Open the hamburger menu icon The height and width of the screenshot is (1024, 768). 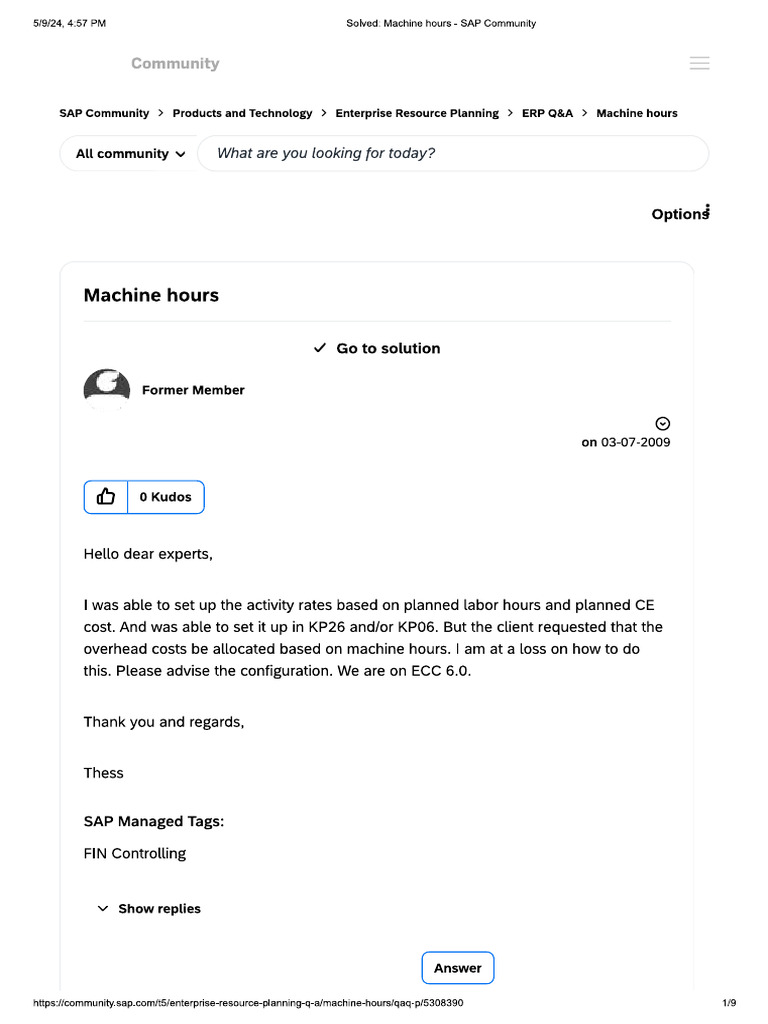click(700, 63)
